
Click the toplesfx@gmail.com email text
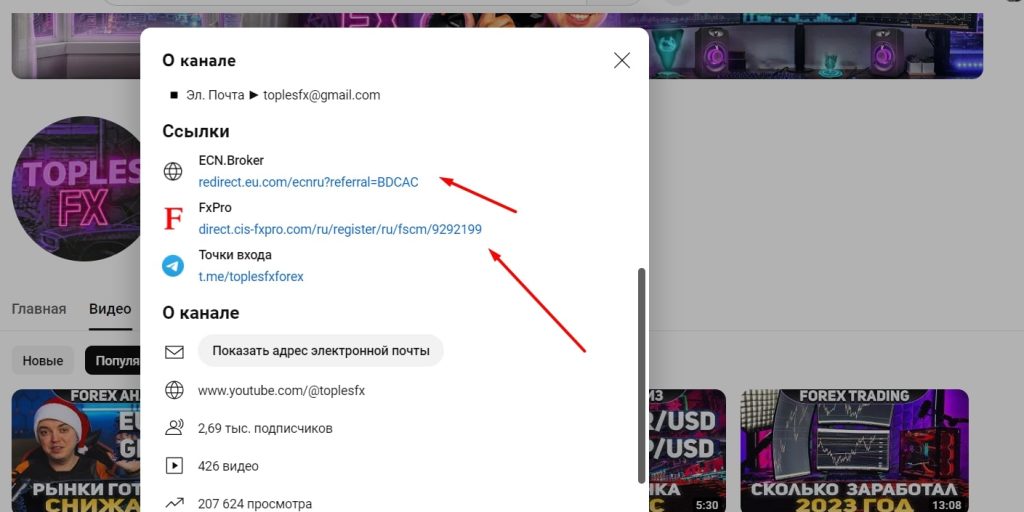[x=321, y=95]
